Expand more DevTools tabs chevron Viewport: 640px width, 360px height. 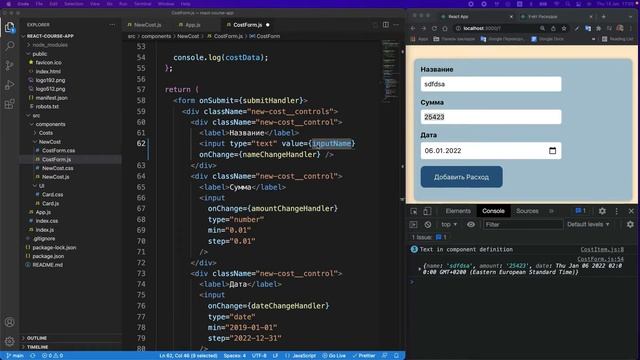coord(551,211)
